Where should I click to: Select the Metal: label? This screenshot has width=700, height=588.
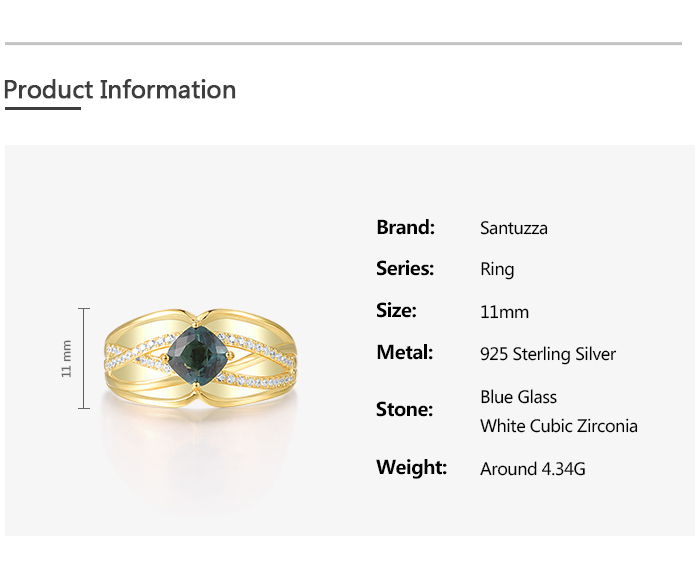pyautogui.click(x=404, y=352)
